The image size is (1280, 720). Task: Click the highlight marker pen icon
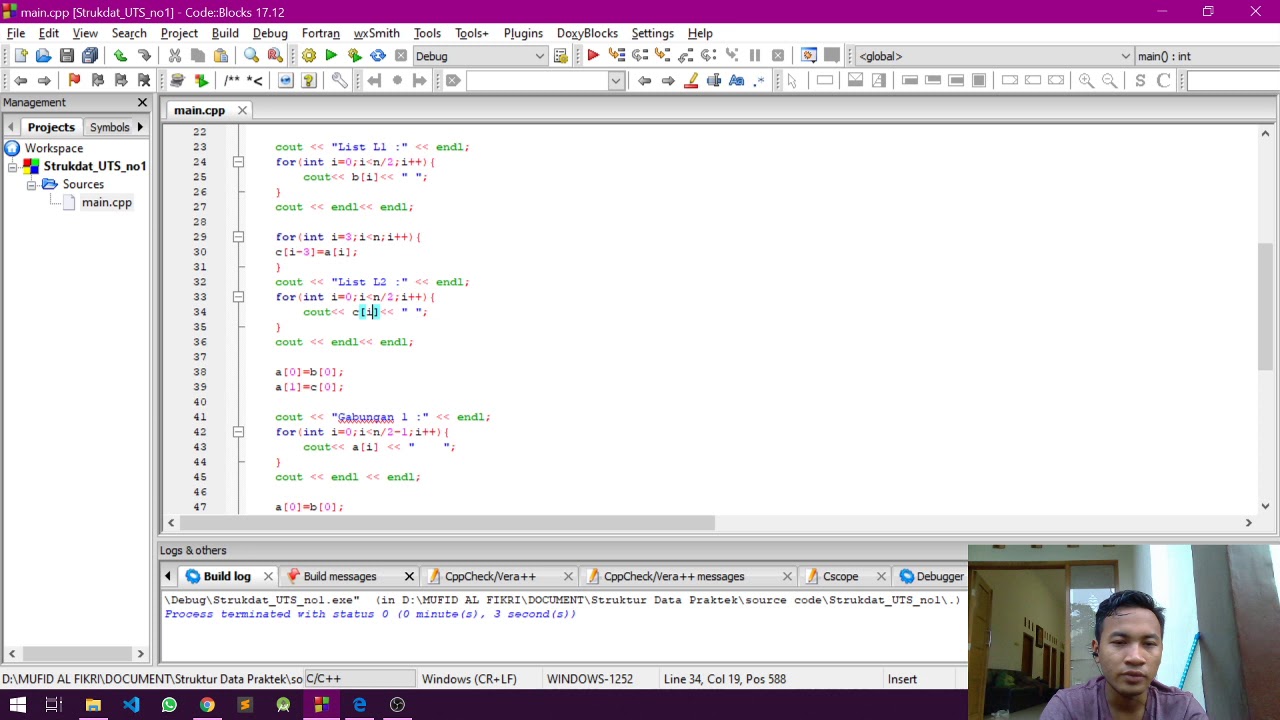pyautogui.click(x=690, y=80)
